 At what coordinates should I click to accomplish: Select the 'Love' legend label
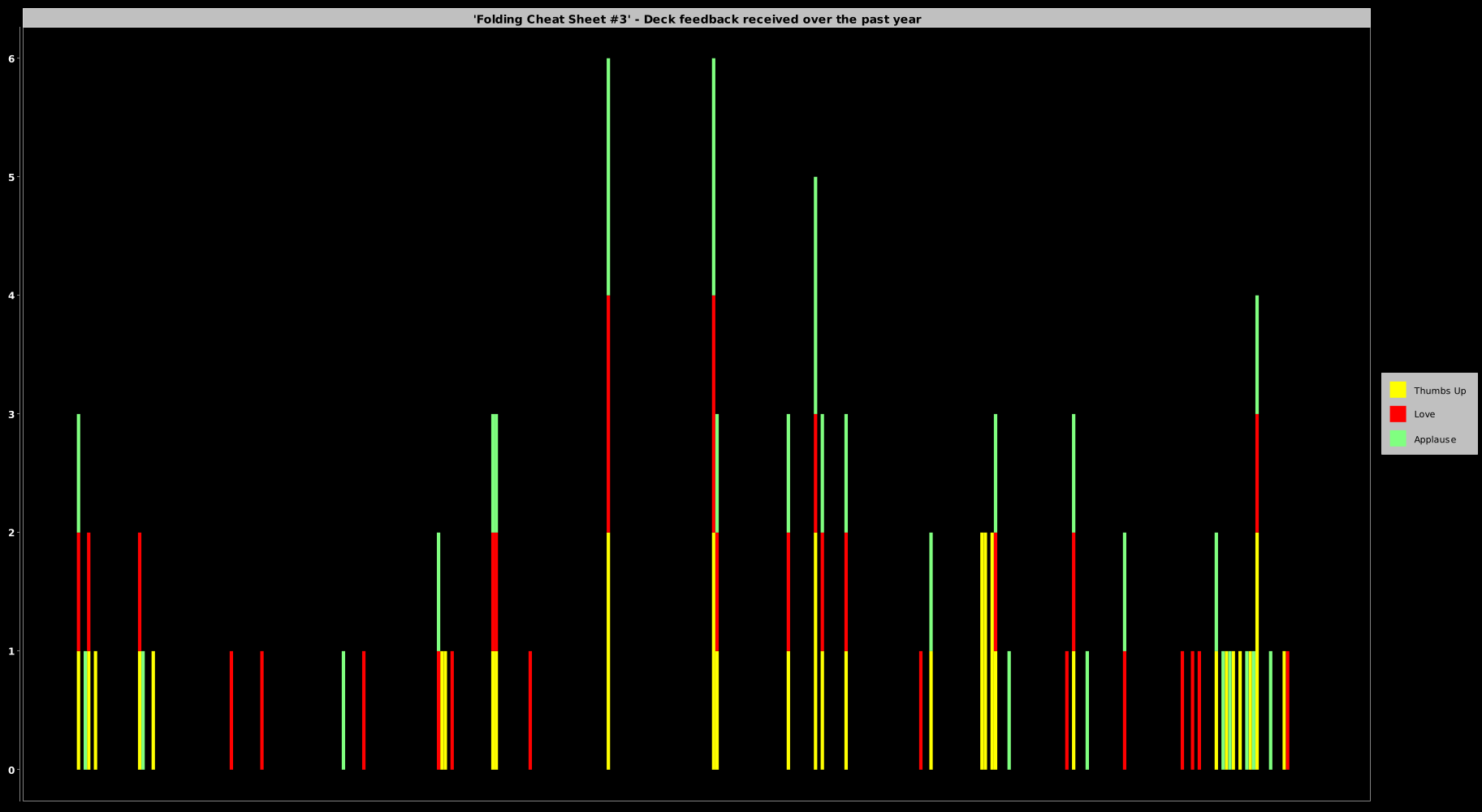coord(1424,414)
